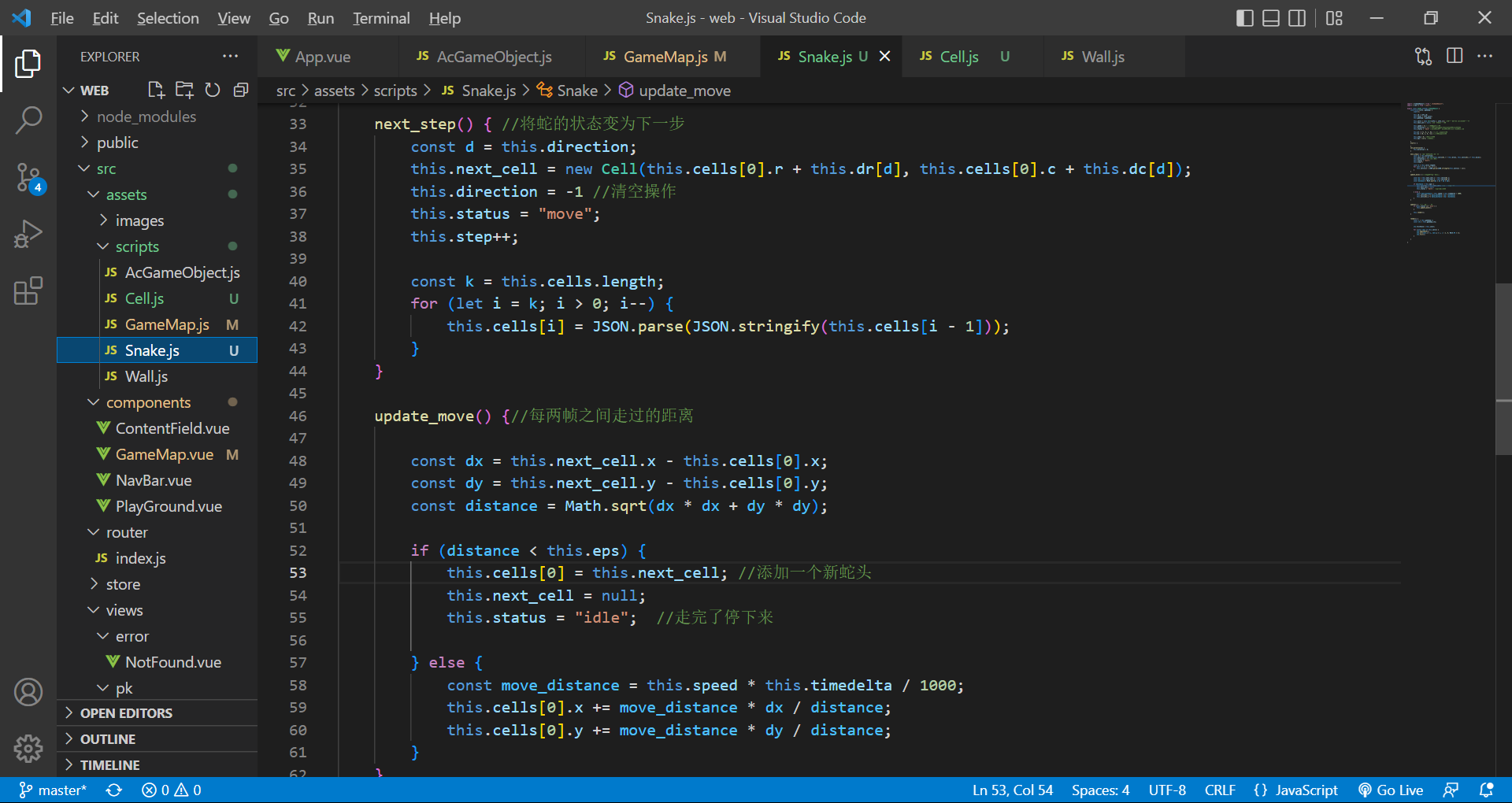Open errors and warnings problems indicator

coord(172,790)
